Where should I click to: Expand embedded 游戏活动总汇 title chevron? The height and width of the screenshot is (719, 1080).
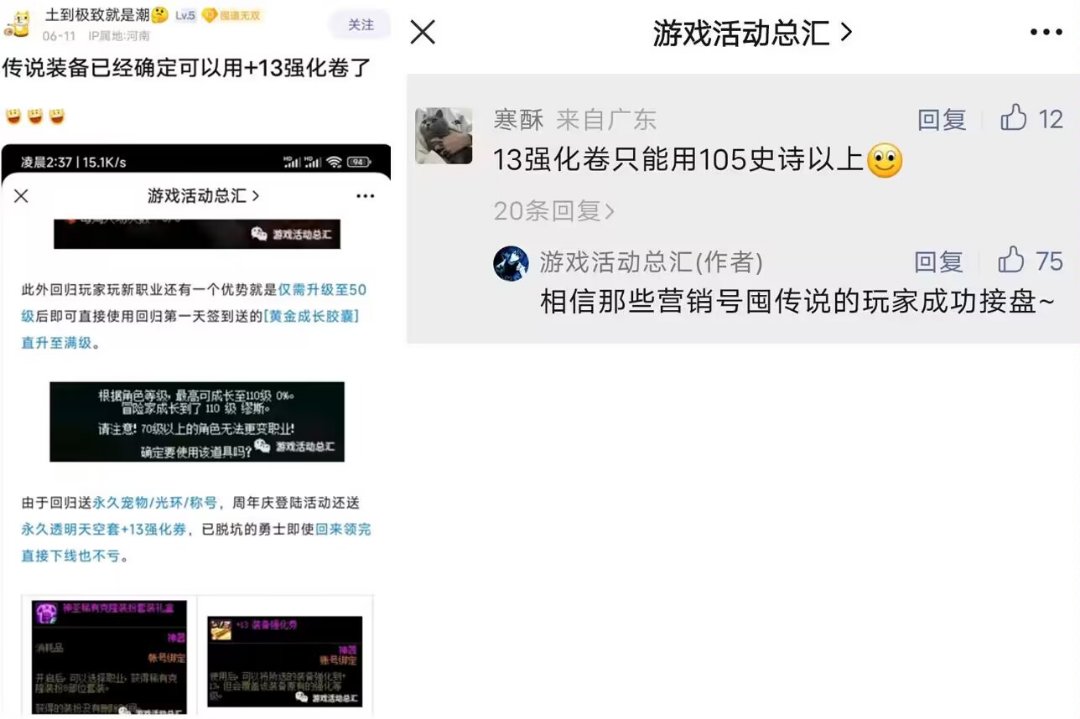pos(256,196)
